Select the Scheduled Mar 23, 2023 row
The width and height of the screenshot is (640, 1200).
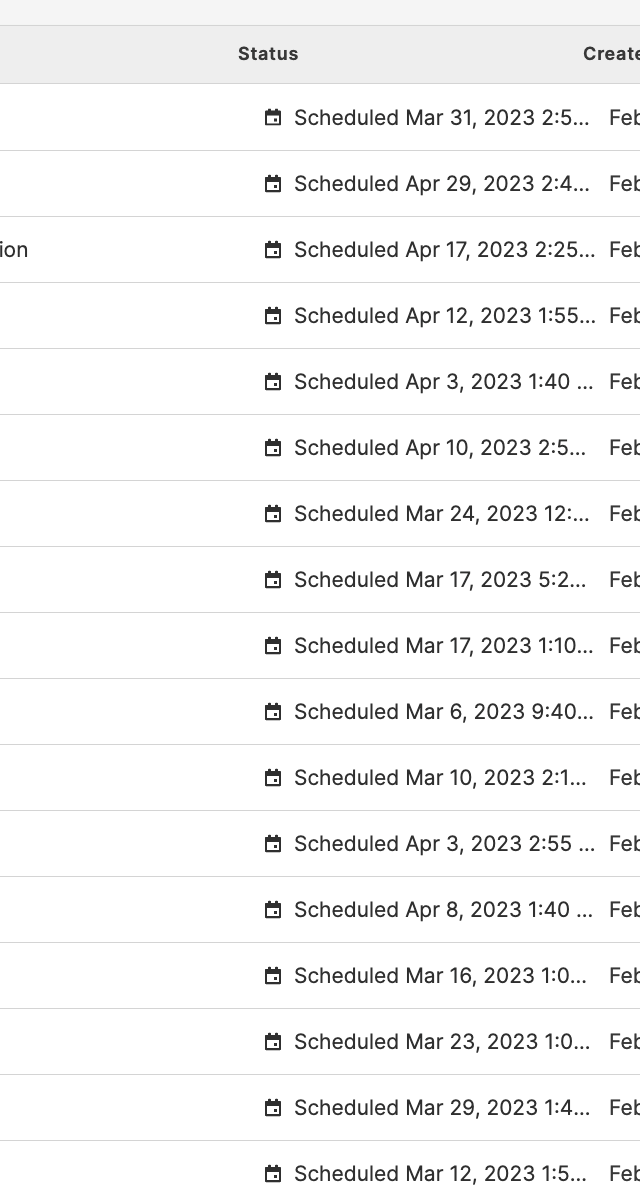(320, 1042)
